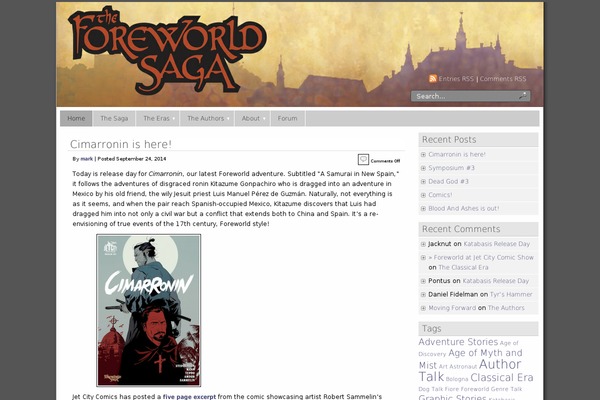Click the plus icon beside the Daniel Fidelman comment

423,294
